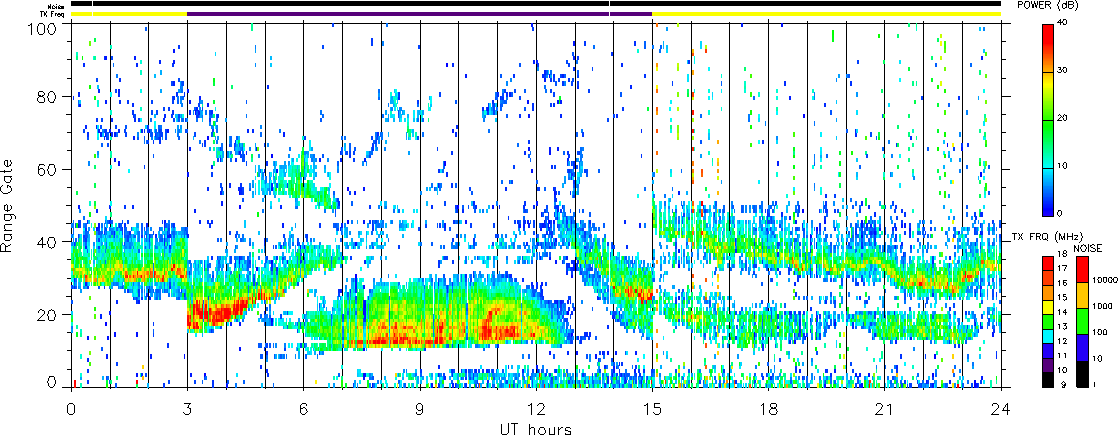The image size is (1118, 435).
Task: Click the yellow TX Freq bar after hour 15
Action: pos(827,14)
